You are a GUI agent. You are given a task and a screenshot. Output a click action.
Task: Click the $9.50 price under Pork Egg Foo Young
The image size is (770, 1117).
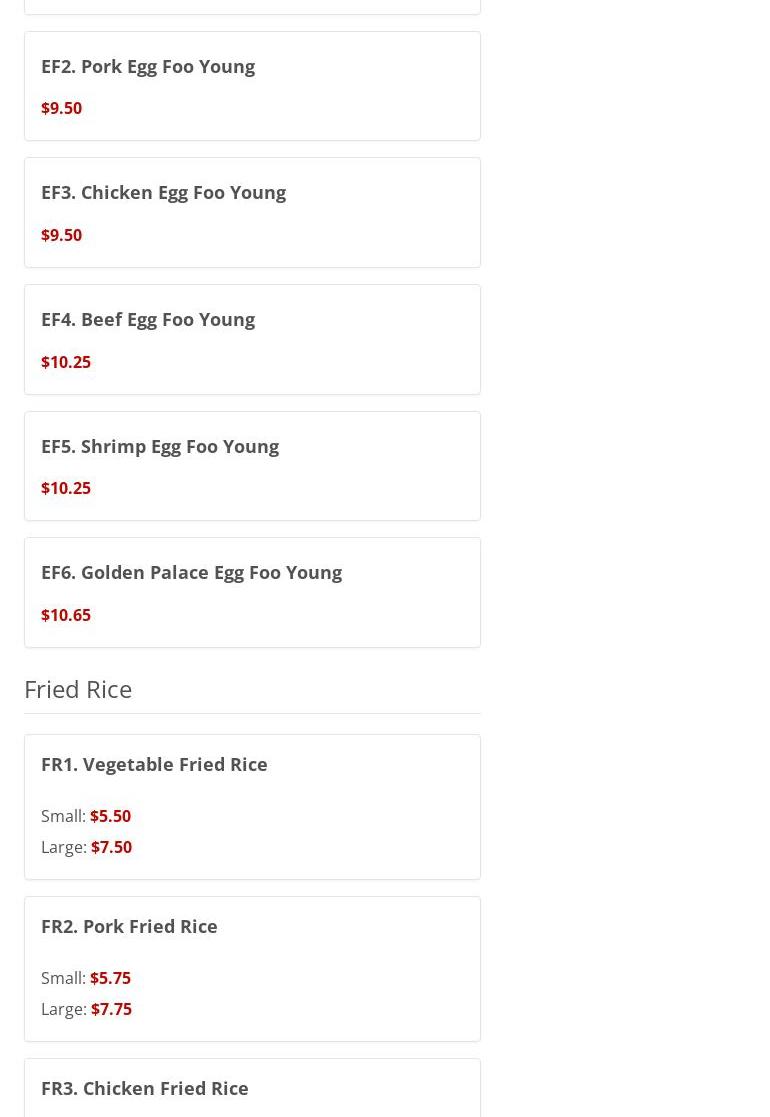(x=61, y=108)
